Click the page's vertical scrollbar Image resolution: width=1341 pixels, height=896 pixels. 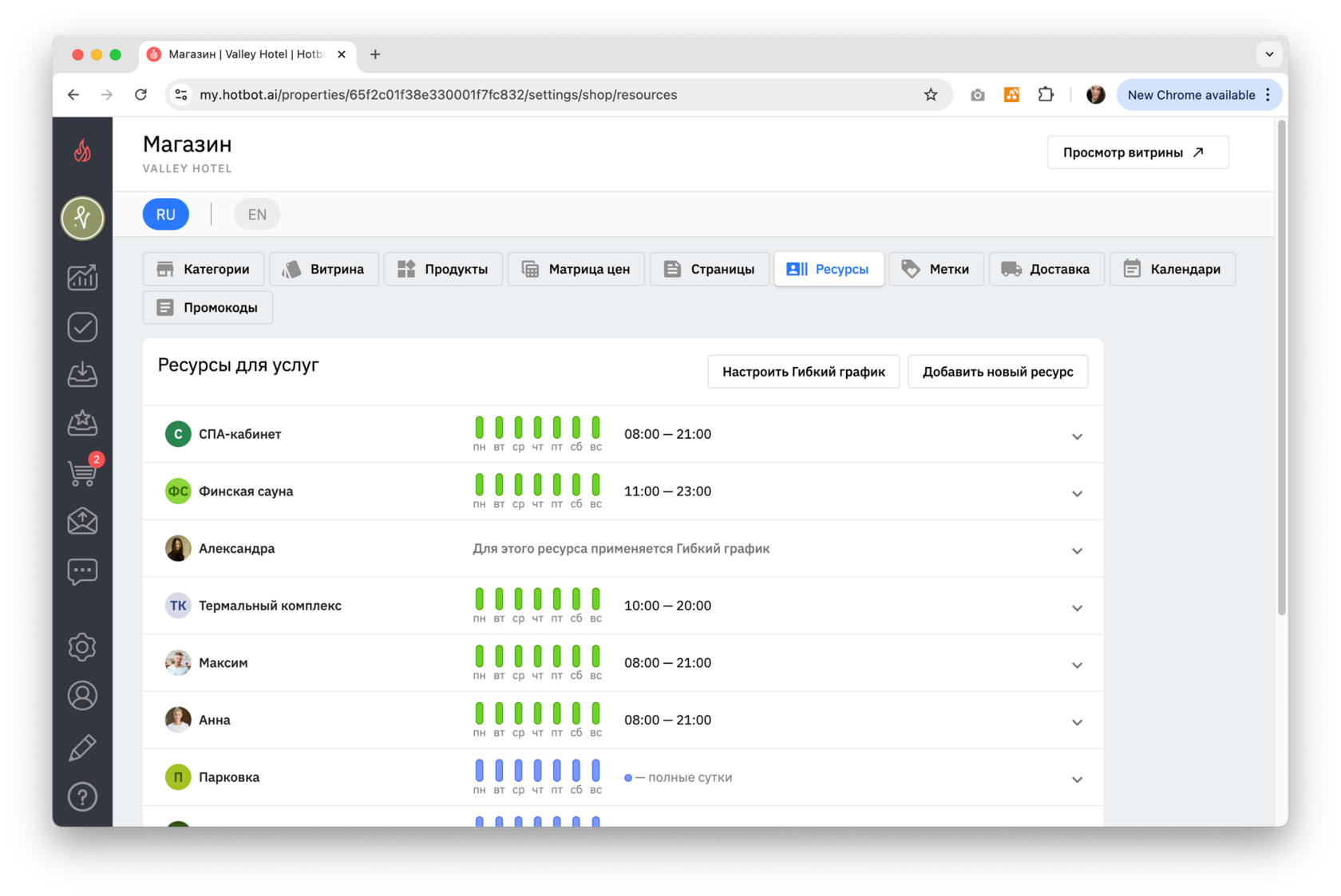coord(1282,367)
